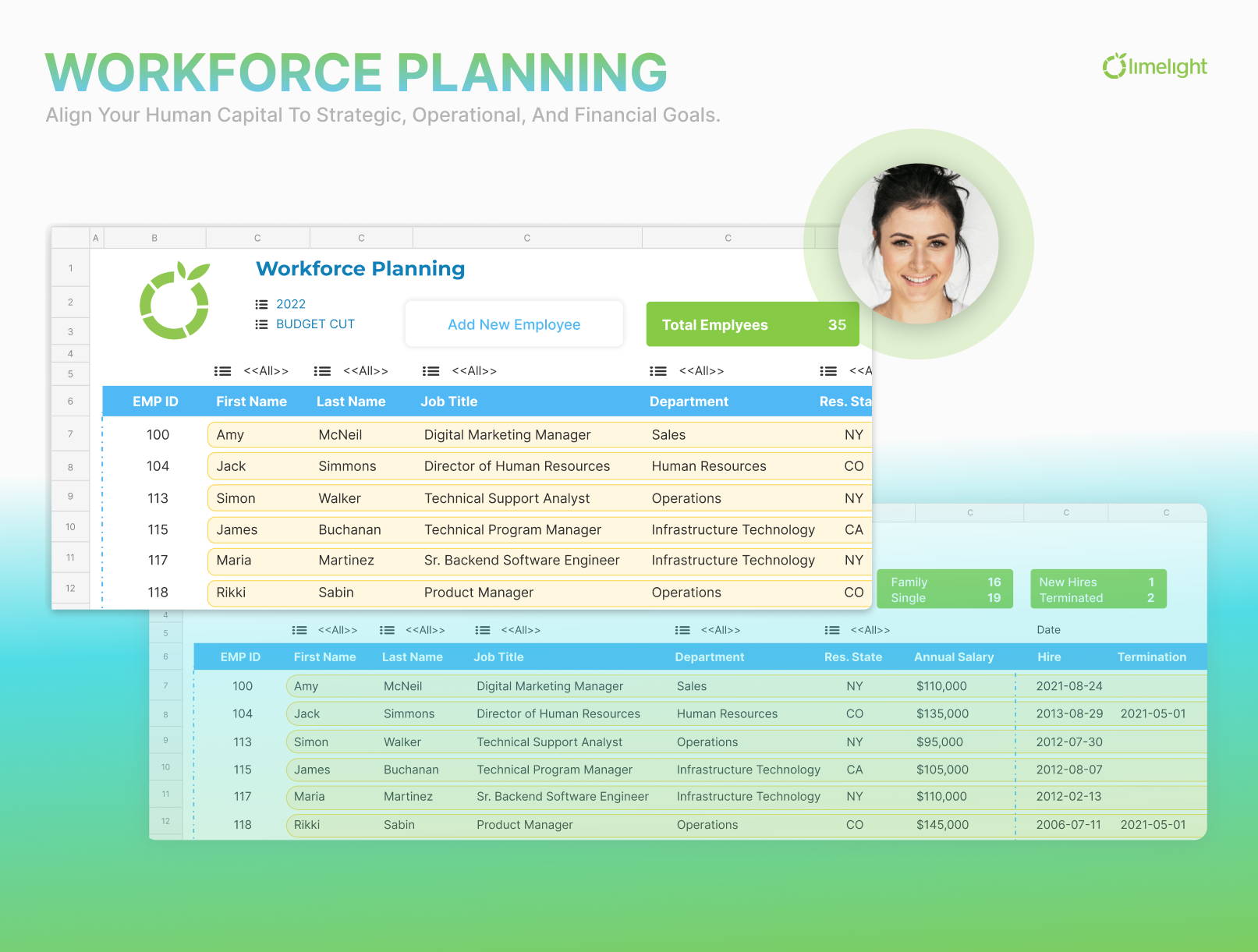
Task: Open the First Name <<All>> filter in the rear spreadsheet
Action: point(338,630)
